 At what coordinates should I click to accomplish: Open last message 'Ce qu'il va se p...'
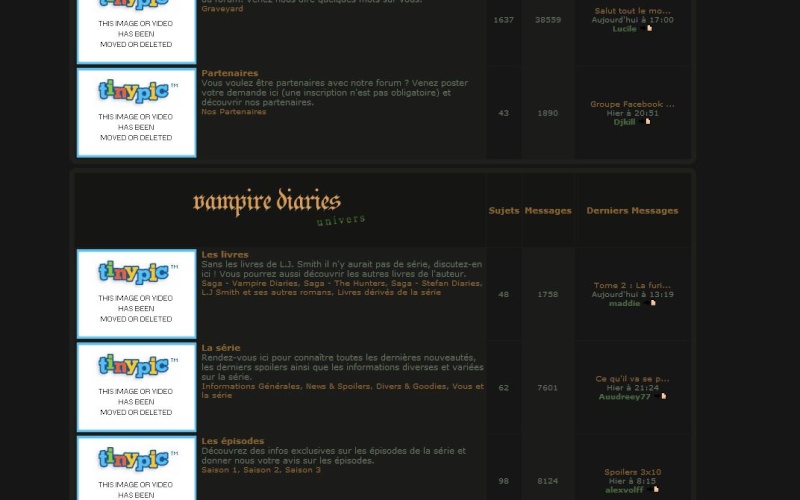pos(632,379)
